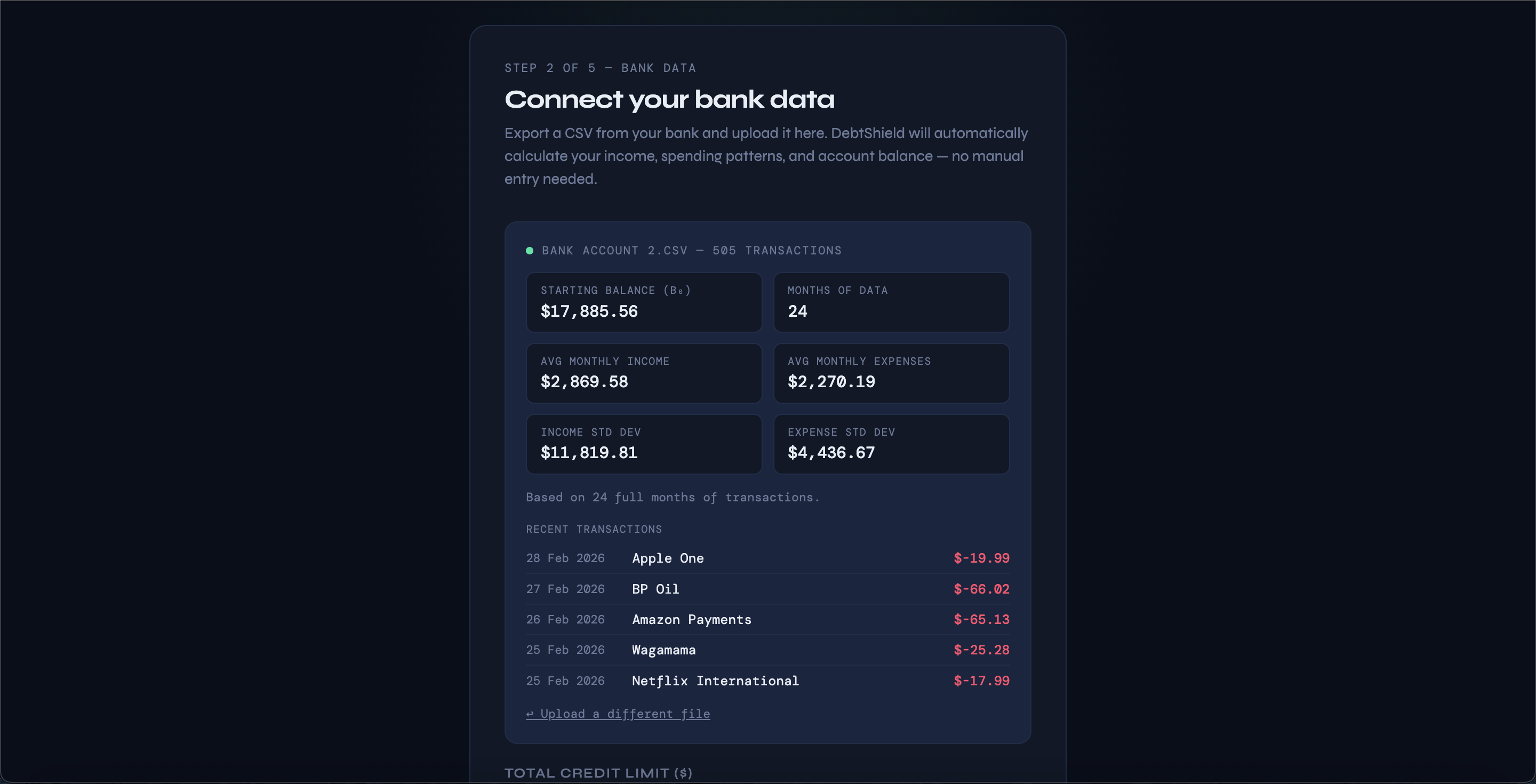Click the Step 2 of 5 indicator
The width and height of the screenshot is (1536, 784).
tap(600, 68)
